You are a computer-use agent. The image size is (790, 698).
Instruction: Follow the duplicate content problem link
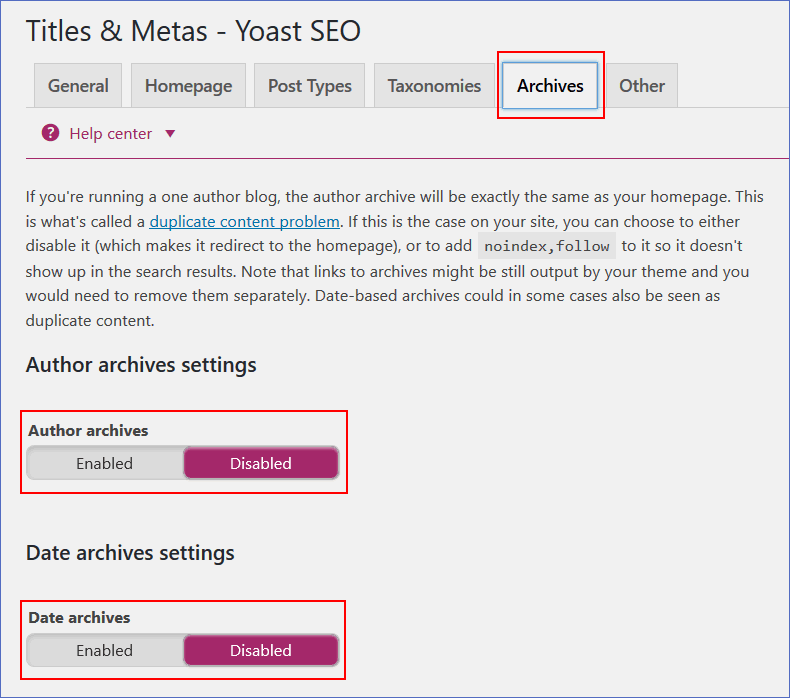tap(244, 221)
